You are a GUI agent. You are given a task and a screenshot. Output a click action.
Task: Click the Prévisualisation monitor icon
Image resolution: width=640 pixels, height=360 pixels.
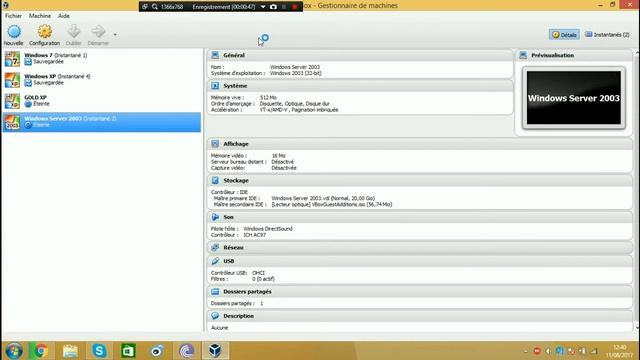coord(523,55)
